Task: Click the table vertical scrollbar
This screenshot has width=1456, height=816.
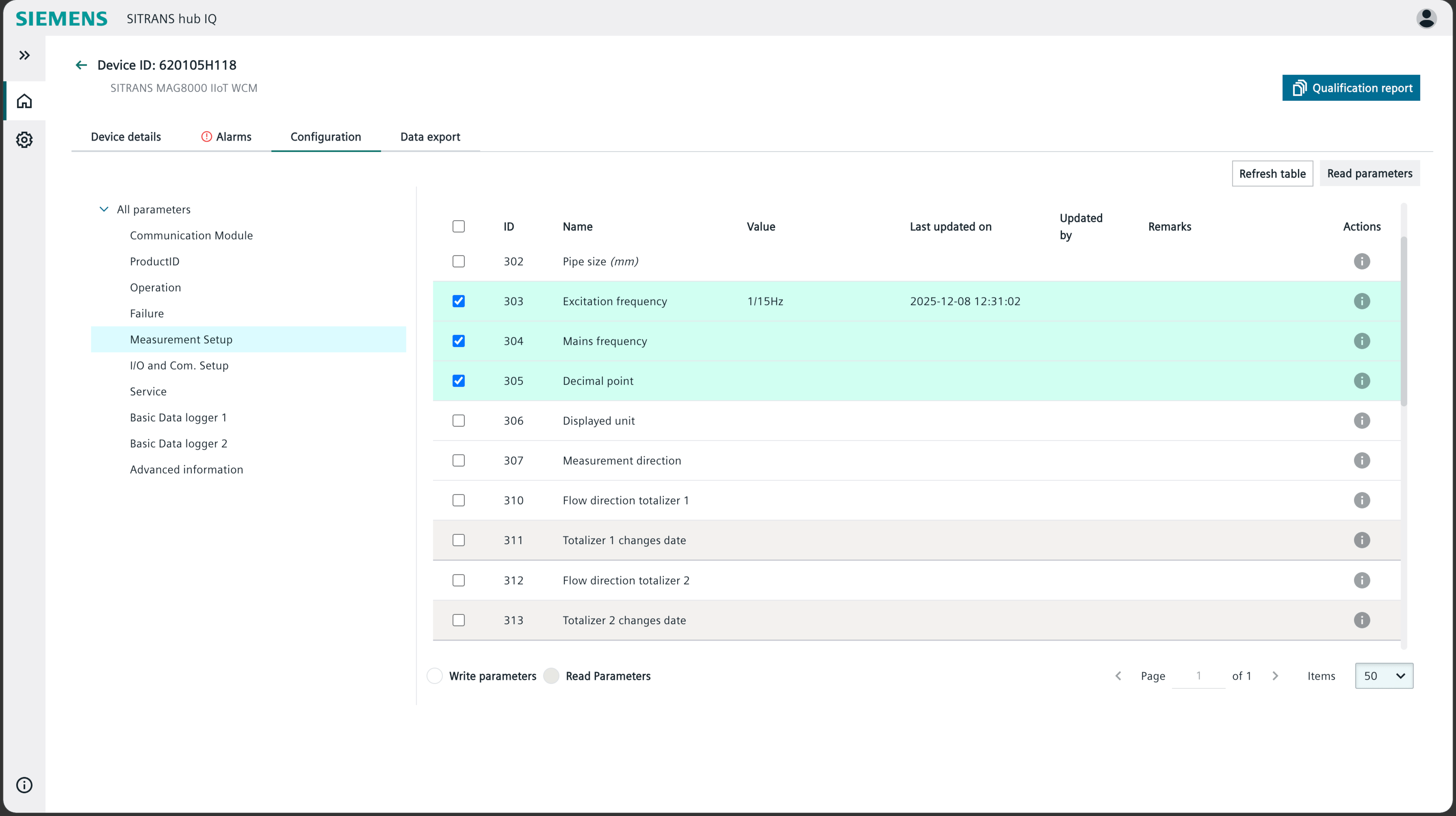Action: [1404, 321]
